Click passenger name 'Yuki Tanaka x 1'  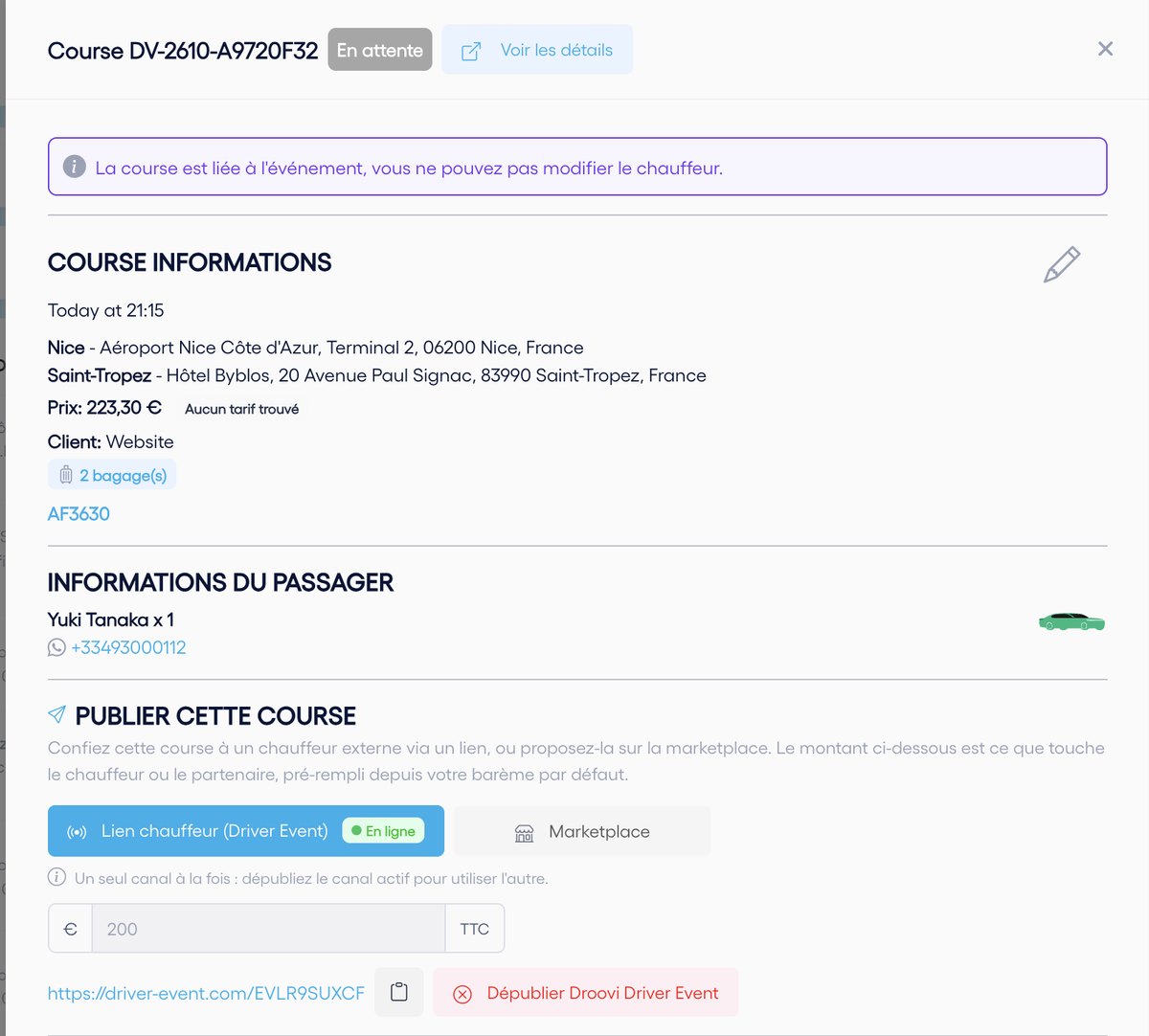coord(111,619)
